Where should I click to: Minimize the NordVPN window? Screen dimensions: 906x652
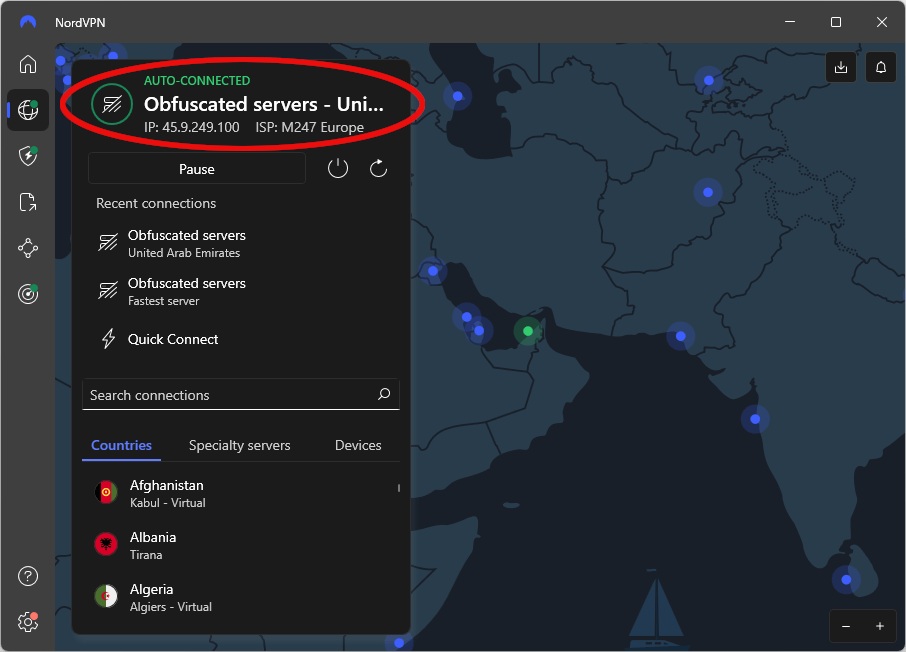[x=790, y=22]
